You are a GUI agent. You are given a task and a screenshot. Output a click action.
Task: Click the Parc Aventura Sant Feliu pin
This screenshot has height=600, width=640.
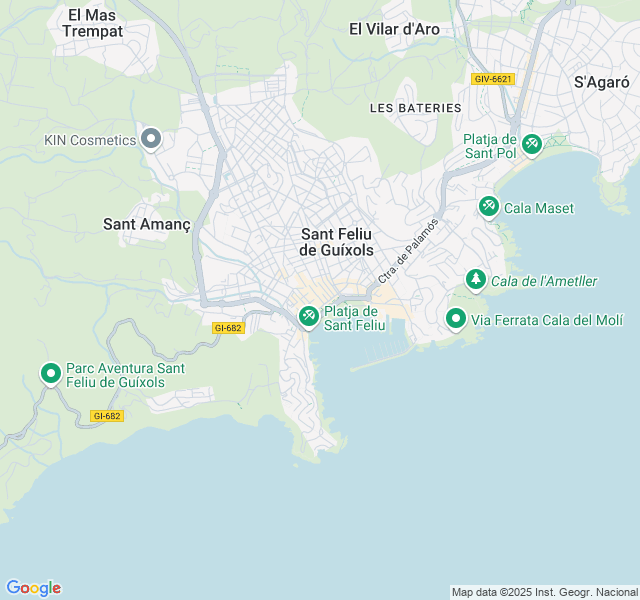pyautogui.click(x=51, y=374)
